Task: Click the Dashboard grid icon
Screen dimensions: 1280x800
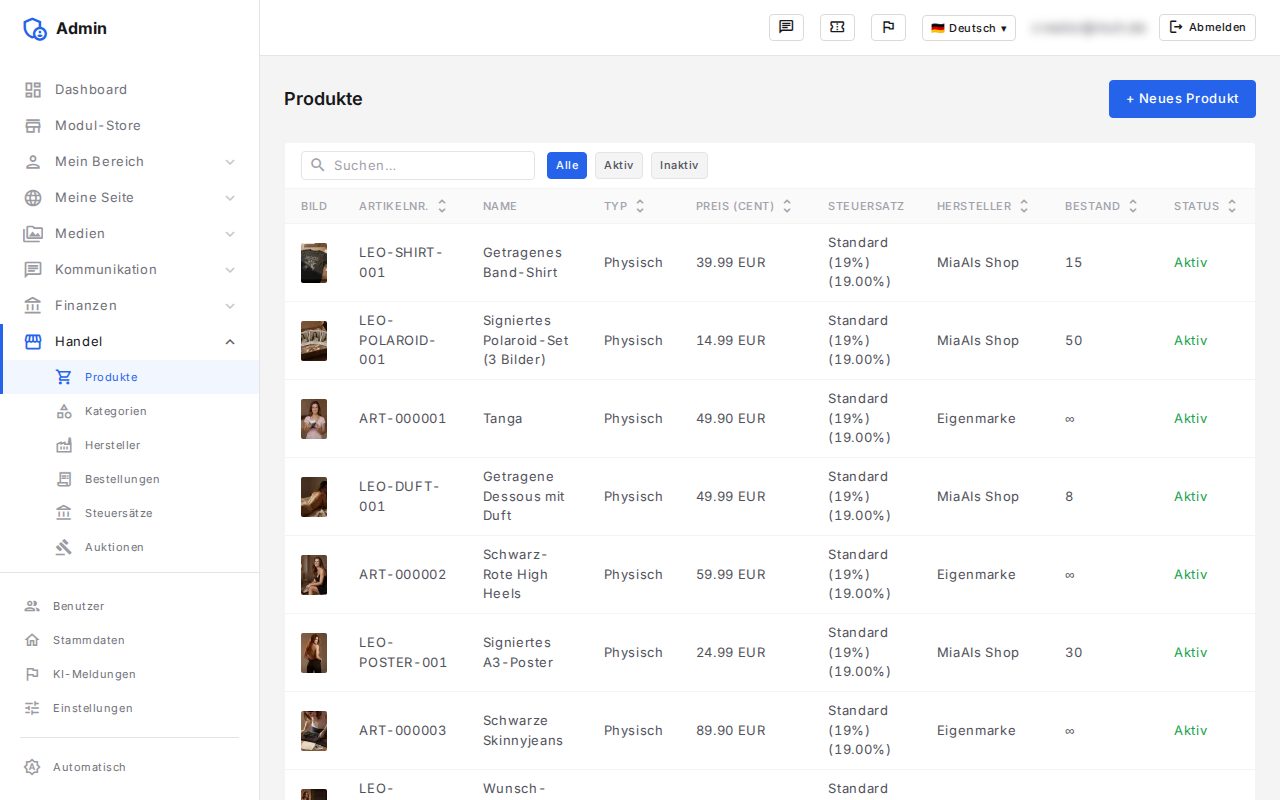Action: [33, 90]
